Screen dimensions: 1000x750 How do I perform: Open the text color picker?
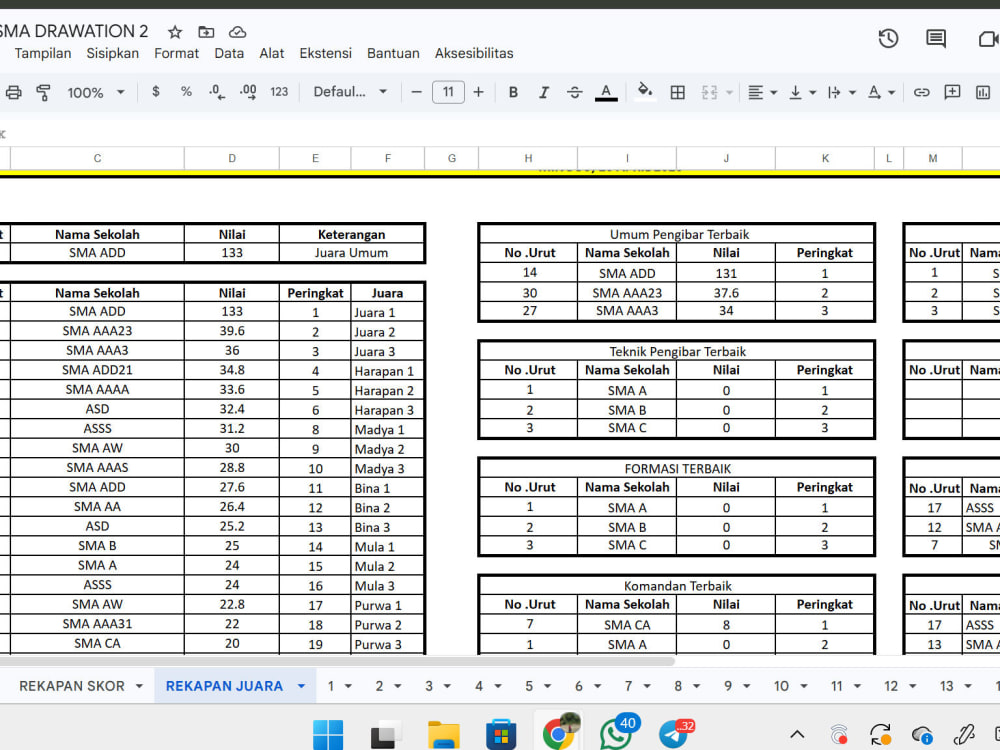(x=606, y=92)
